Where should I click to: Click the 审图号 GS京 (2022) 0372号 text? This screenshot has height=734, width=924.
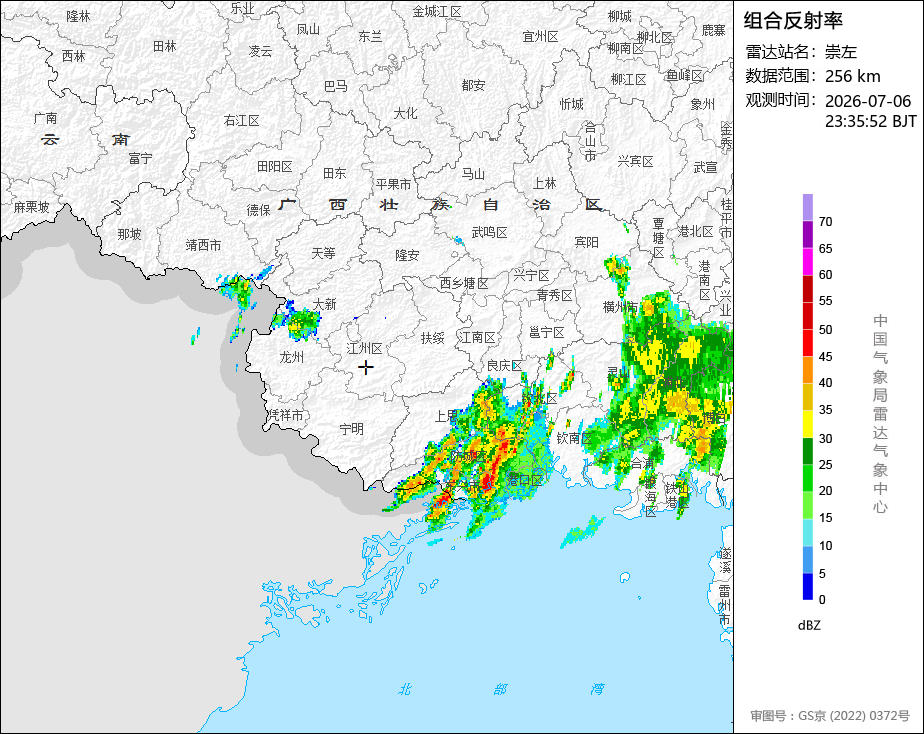point(830,716)
